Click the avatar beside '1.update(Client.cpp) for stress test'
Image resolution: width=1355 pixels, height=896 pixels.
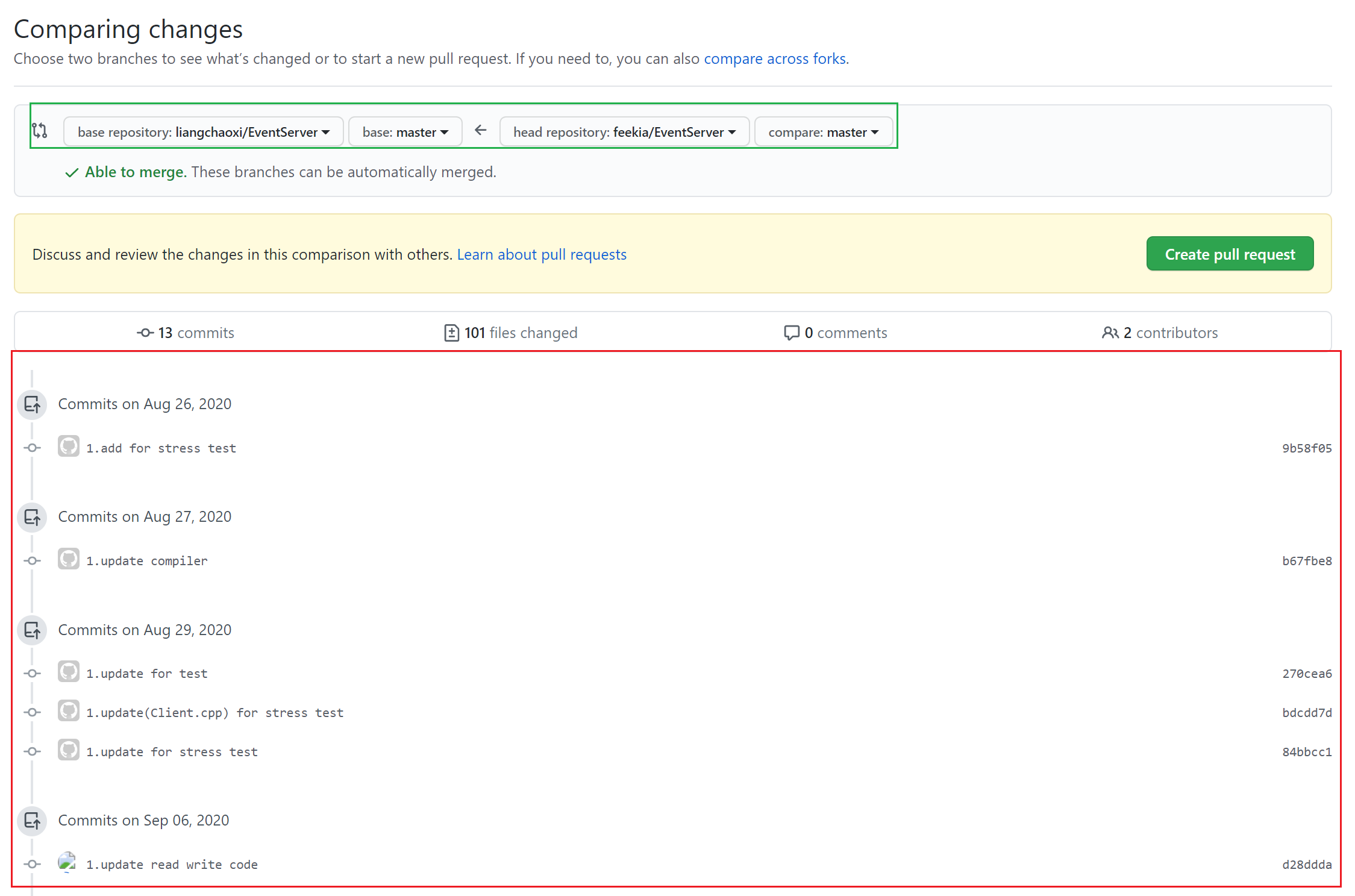(69, 711)
